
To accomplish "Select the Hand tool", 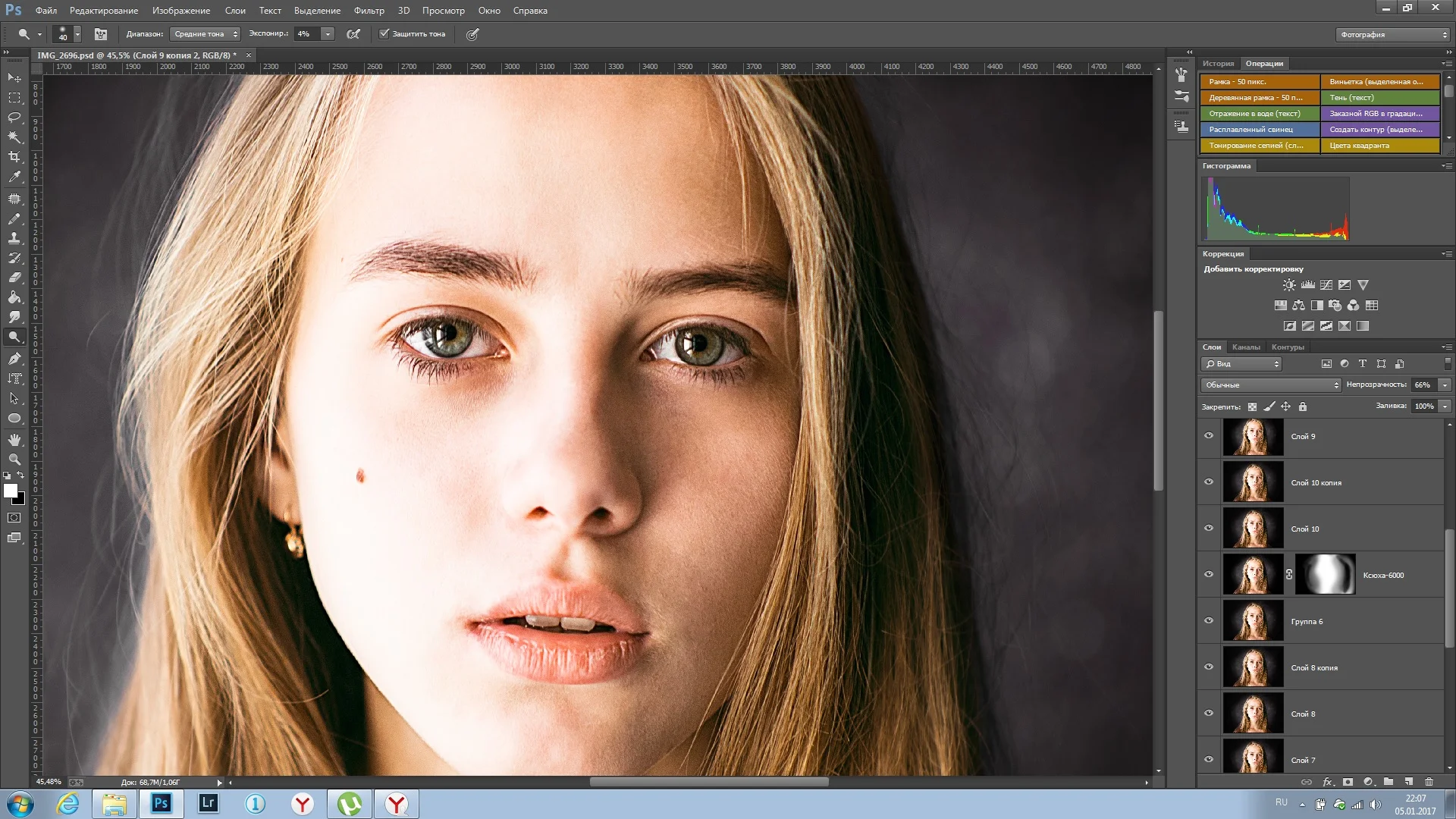I will [14, 440].
